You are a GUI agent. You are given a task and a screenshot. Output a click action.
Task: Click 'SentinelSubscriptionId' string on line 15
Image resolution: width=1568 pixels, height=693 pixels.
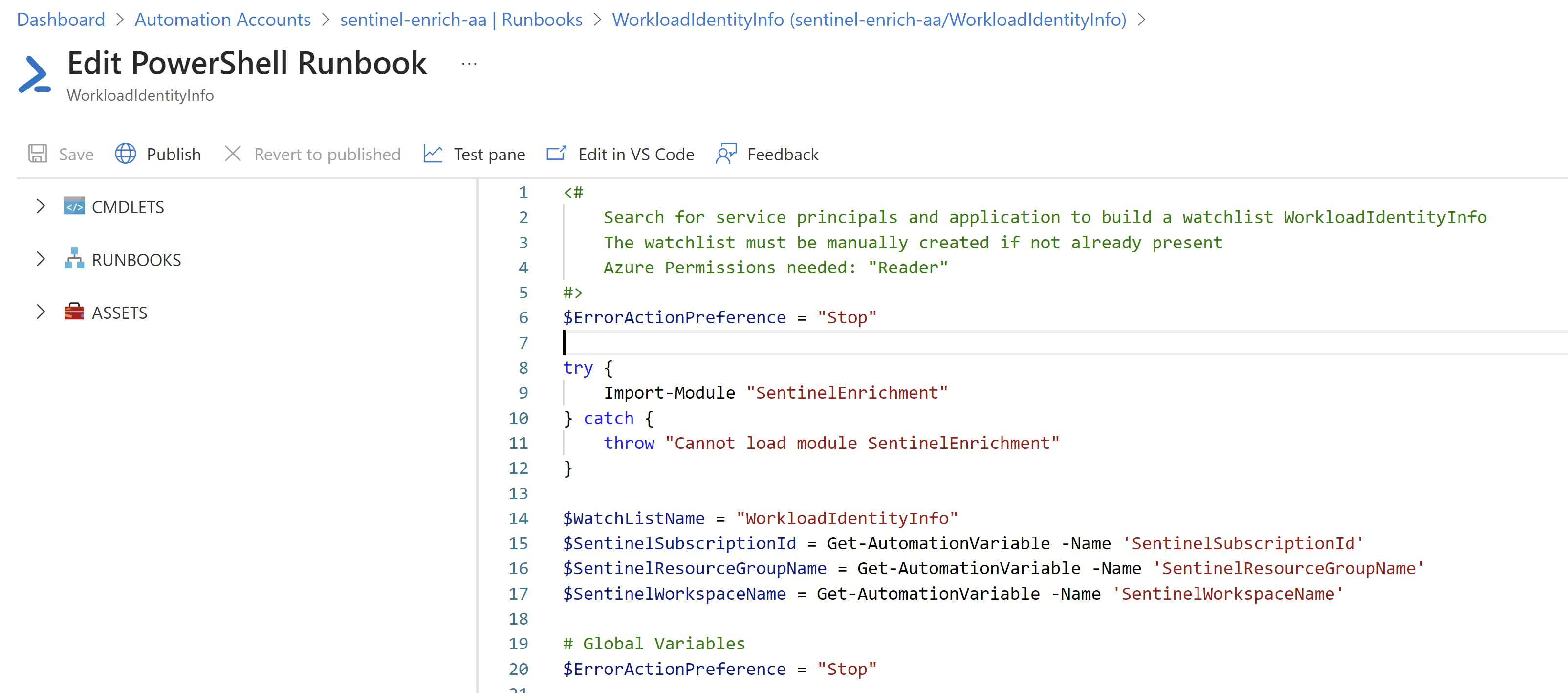(1243, 543)
